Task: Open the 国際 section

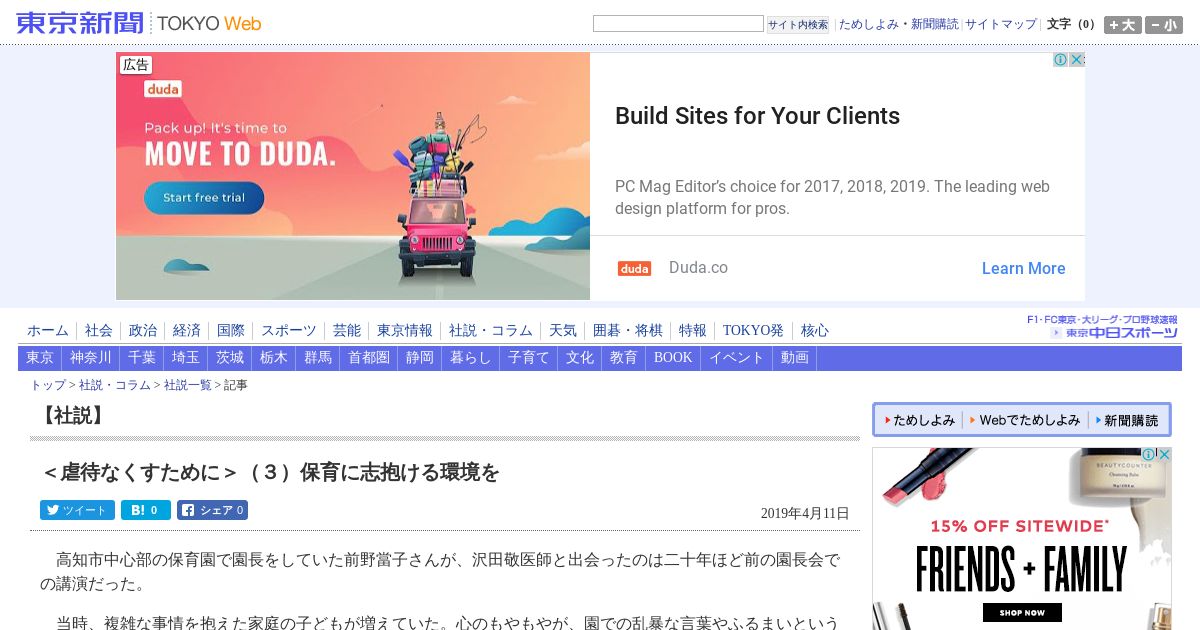Action: pyautogui.click(x=231, y=331)
